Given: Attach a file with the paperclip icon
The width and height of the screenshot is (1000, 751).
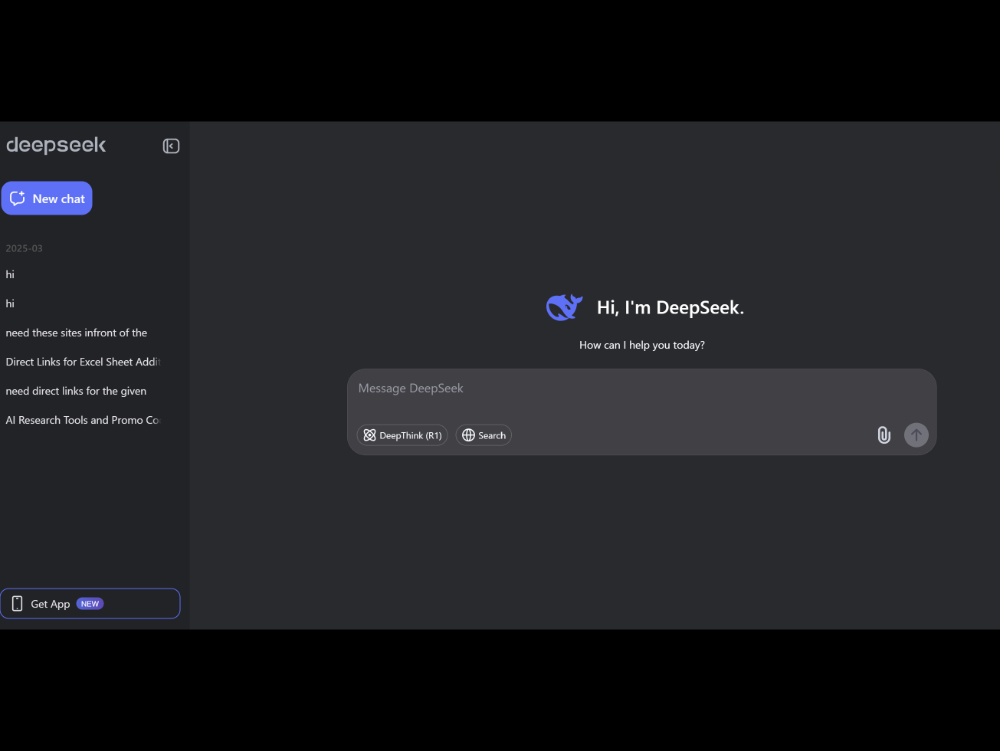Looking at the screenshot, I should point(884,435).
